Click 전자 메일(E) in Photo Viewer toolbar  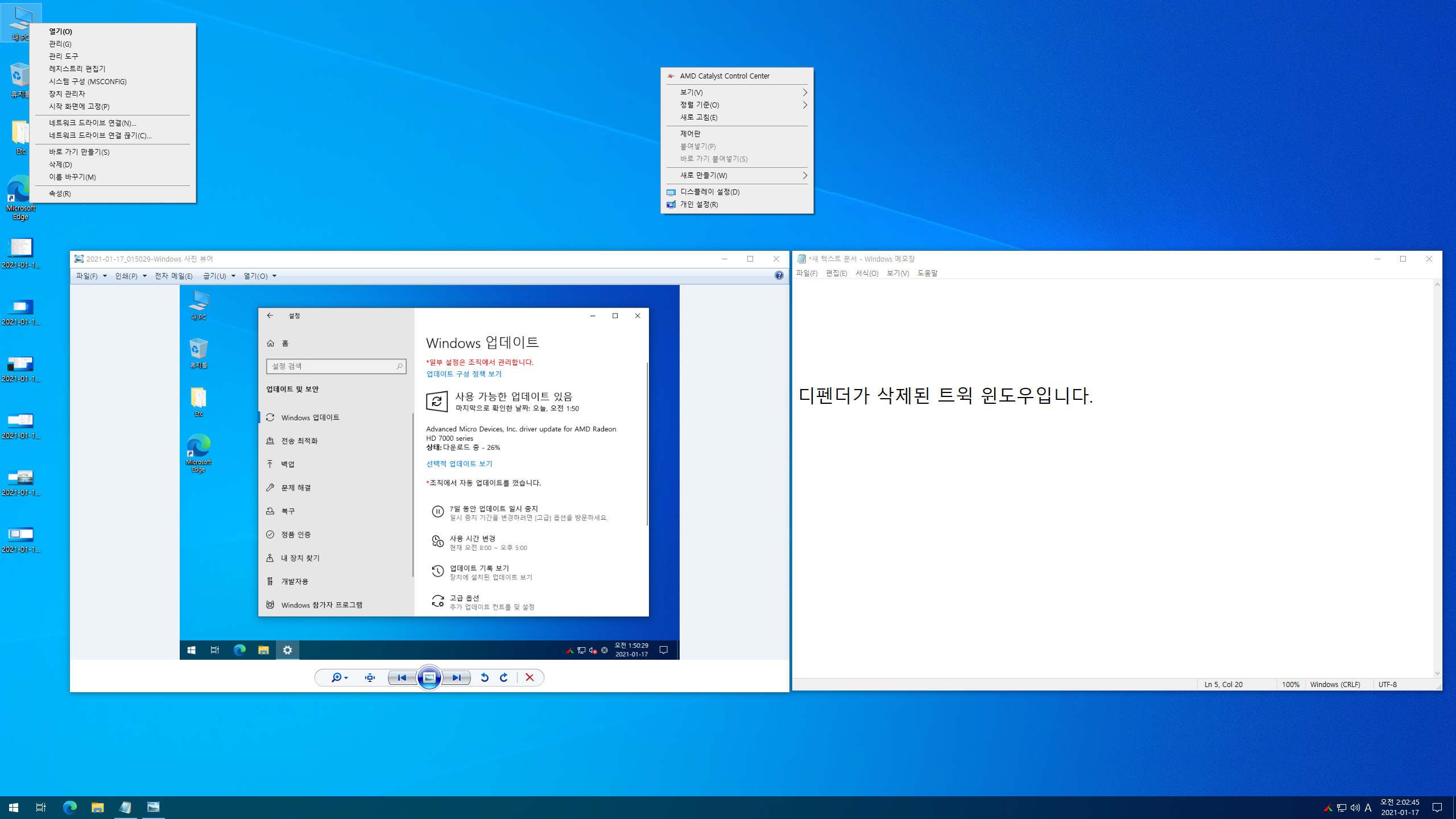point(173,276)
